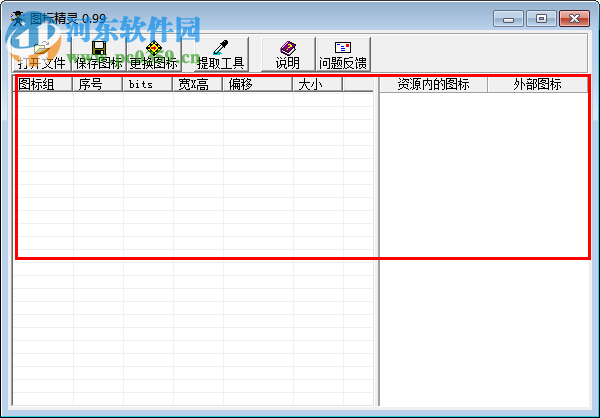600x418 pixels.
Task: Click the 图标组 column header
Action: (43, 84)
